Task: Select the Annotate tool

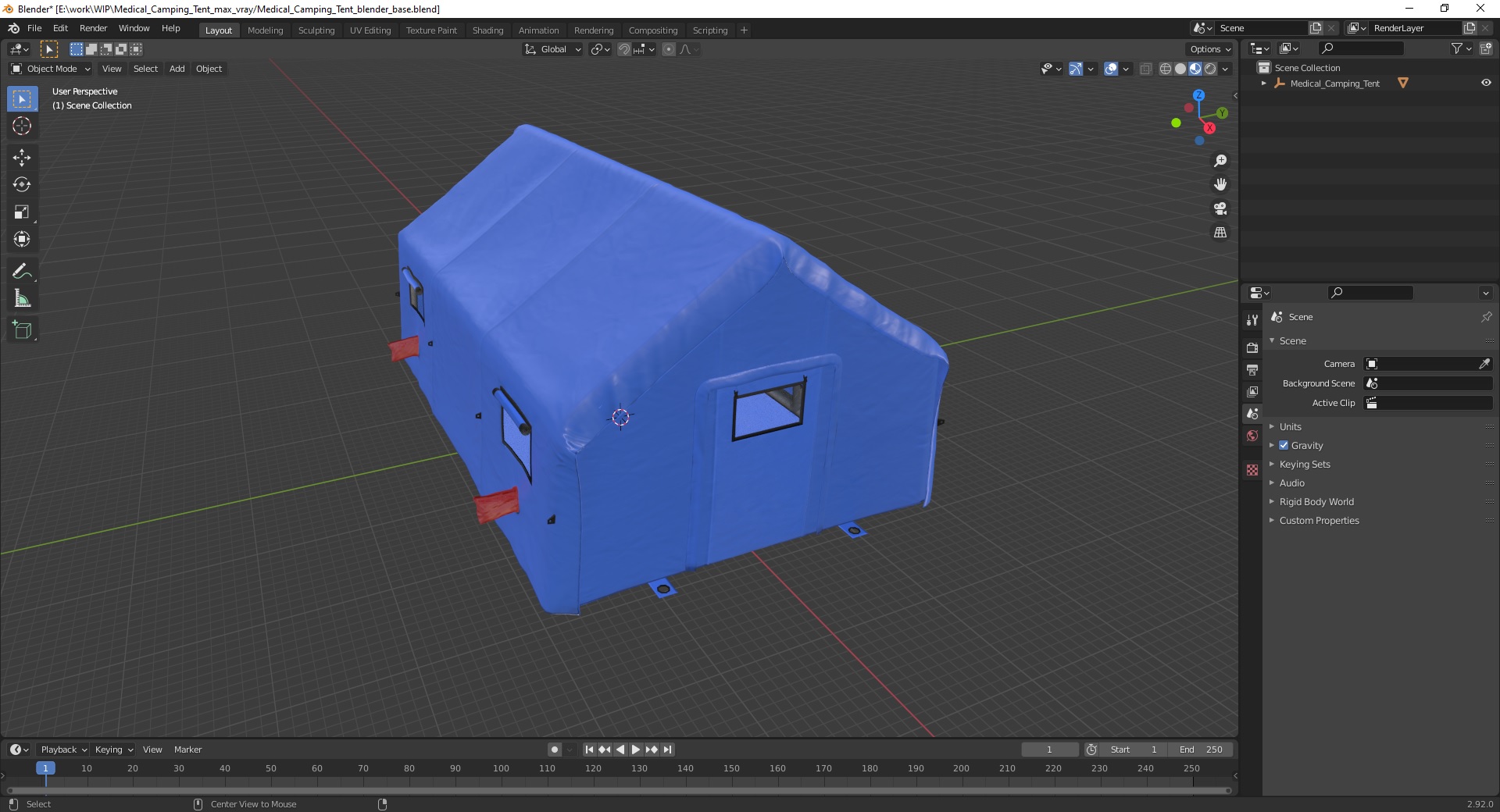Action: (x=22, y=272)
